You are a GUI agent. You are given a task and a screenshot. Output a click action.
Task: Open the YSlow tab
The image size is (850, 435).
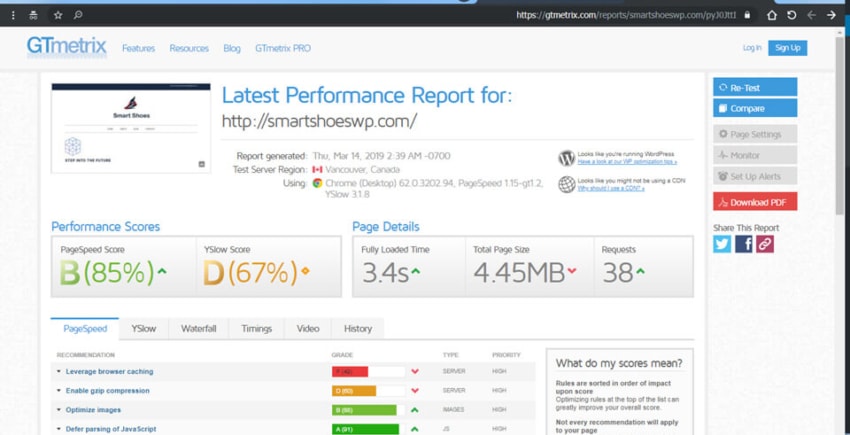[144, 329]
